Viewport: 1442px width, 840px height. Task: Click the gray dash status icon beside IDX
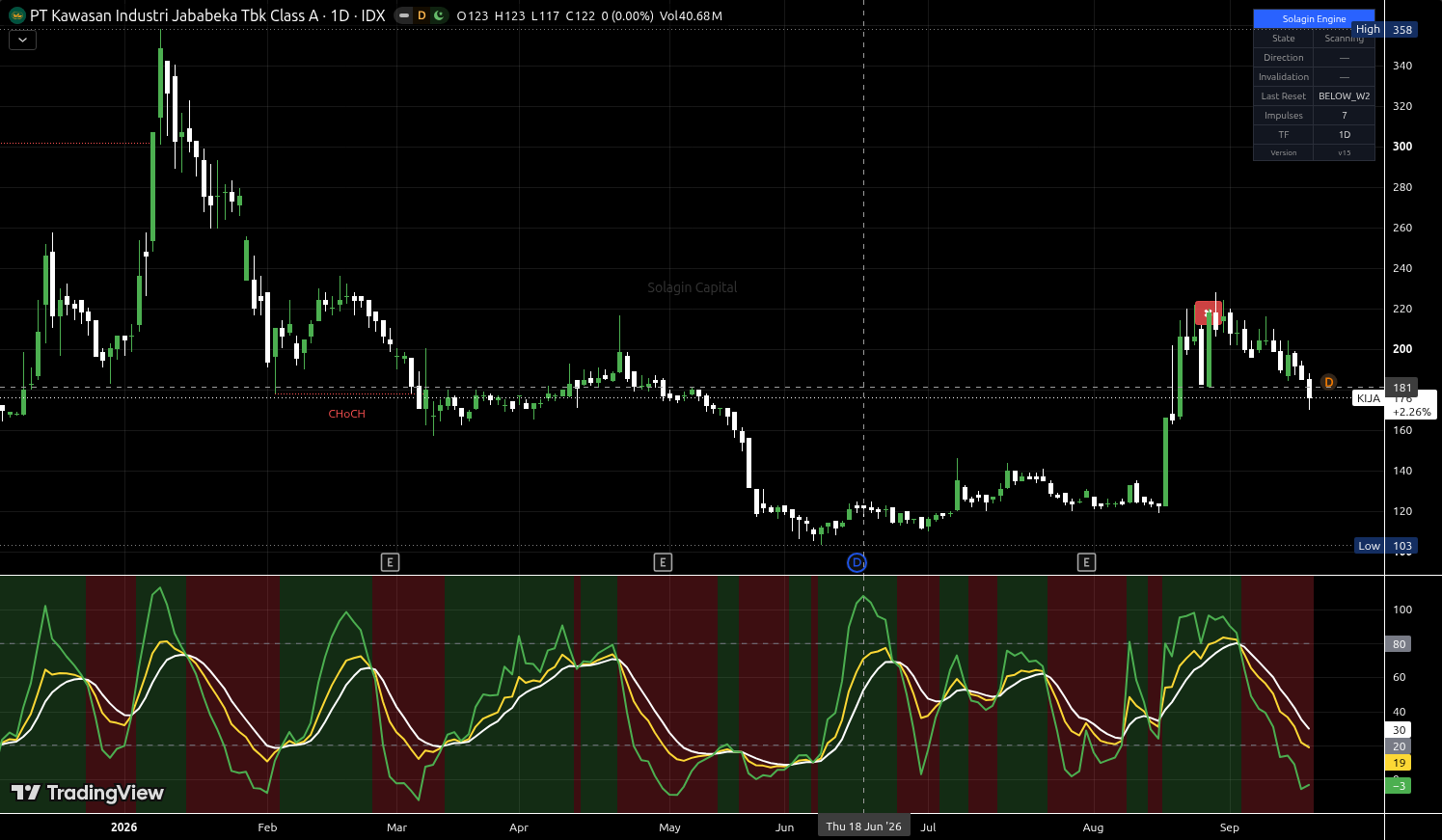[404, 15]
